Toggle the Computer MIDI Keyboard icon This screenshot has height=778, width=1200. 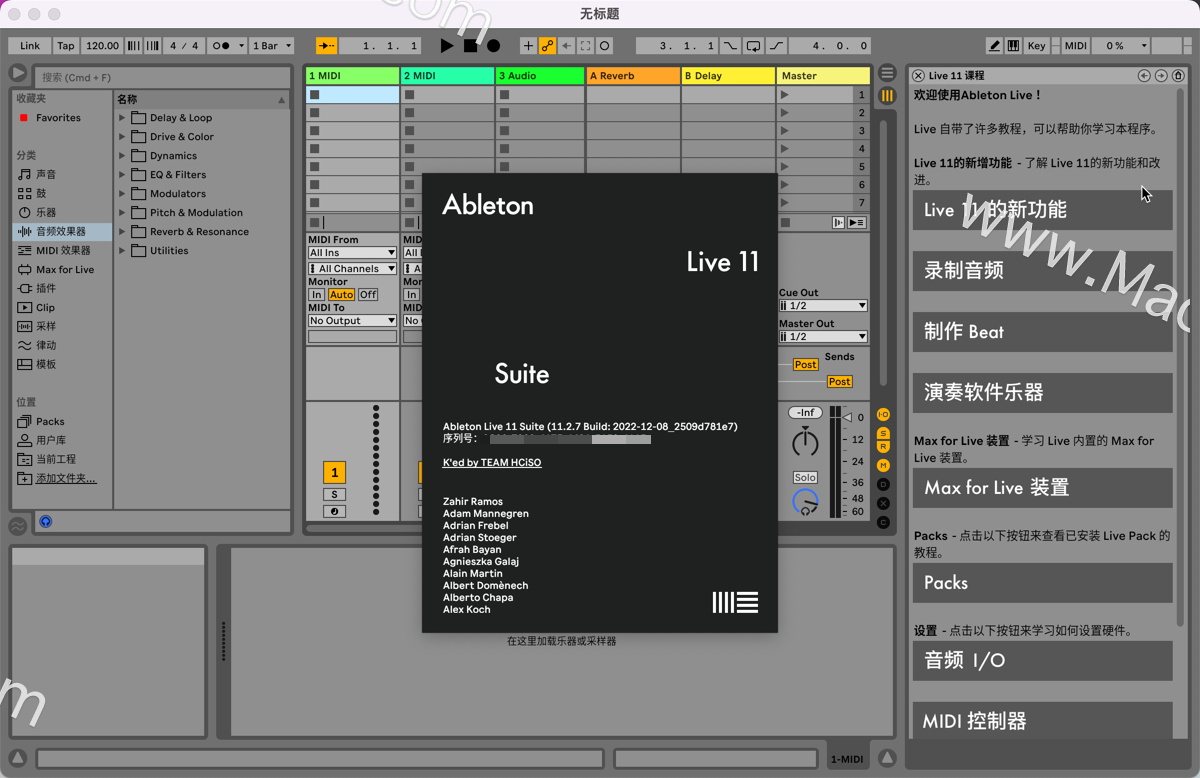coord(1013,46)
